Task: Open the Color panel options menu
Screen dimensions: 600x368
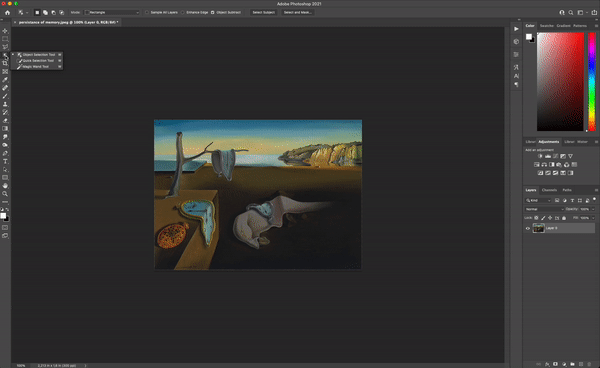Action: tap(596, 26)
